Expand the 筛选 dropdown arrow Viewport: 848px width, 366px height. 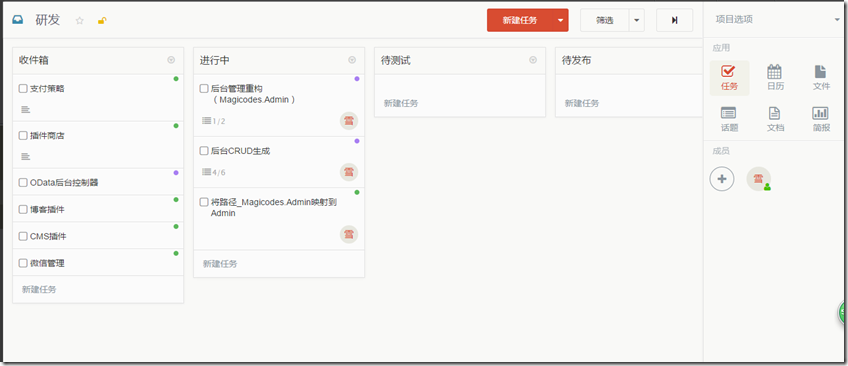(637, 20)
